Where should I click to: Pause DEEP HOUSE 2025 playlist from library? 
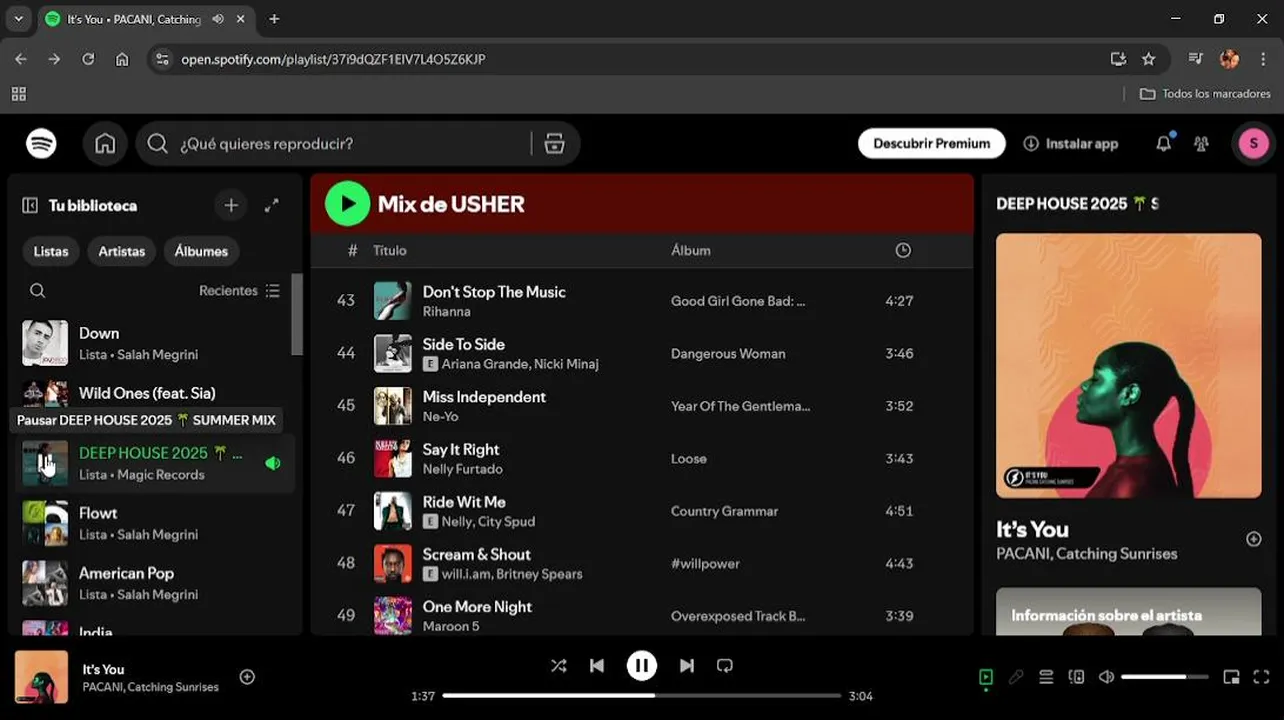click(x=45, y=463)
